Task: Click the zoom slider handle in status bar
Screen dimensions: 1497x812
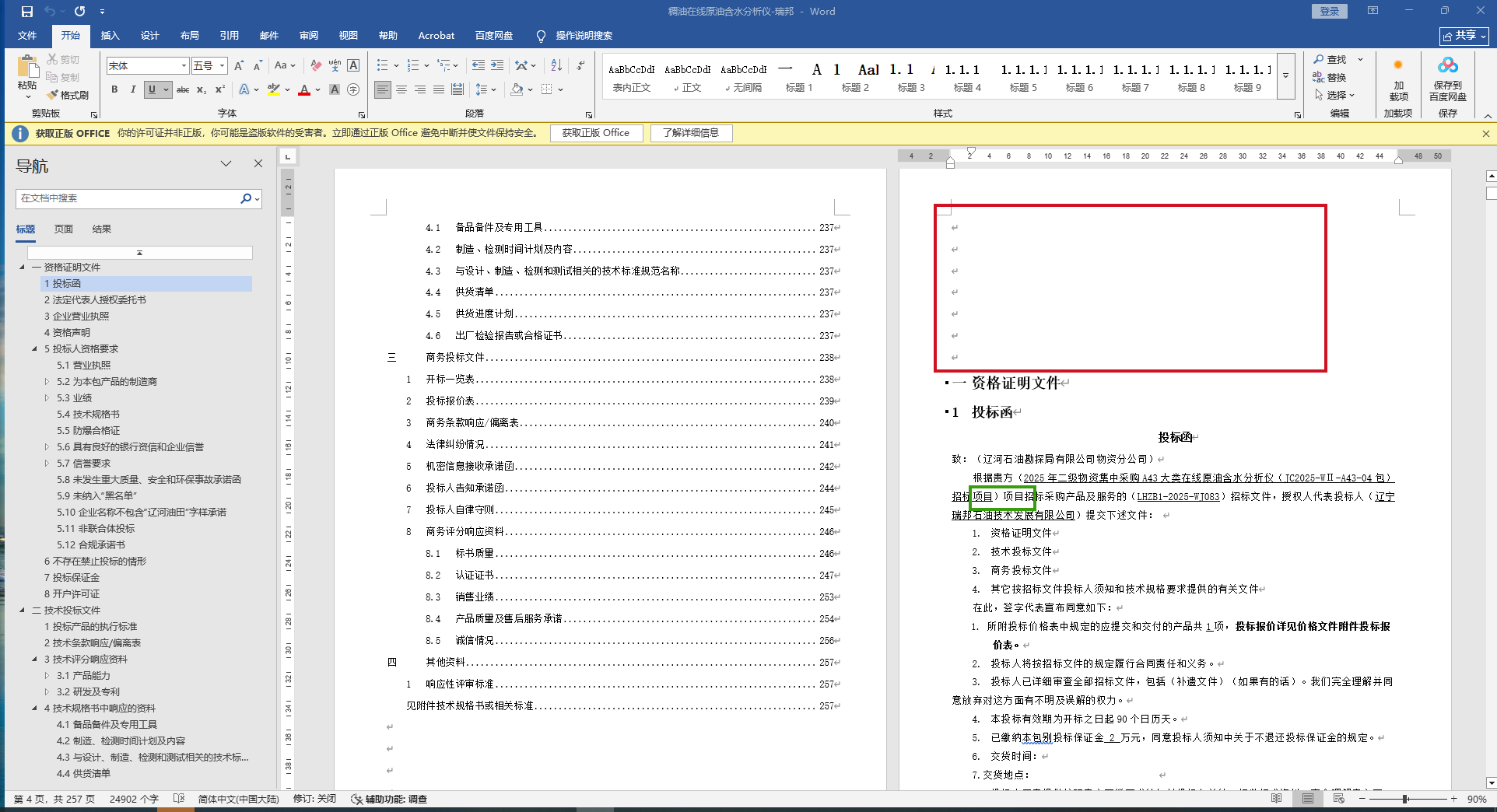Action: point(1405,799)
